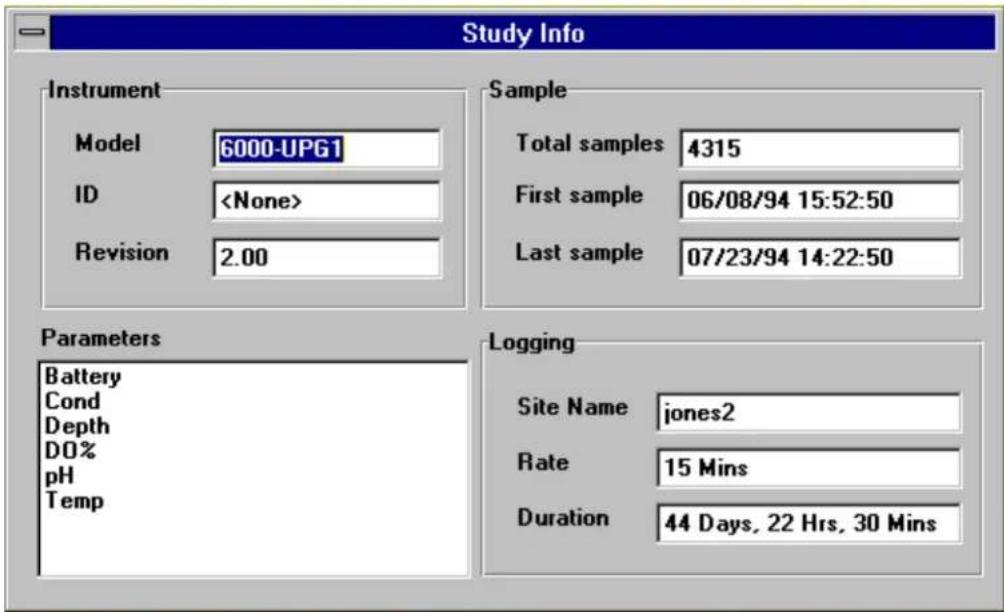Screen dimensions: 1004x612
Task: Select Temp in the Parameters list
Action: (74, 501)
